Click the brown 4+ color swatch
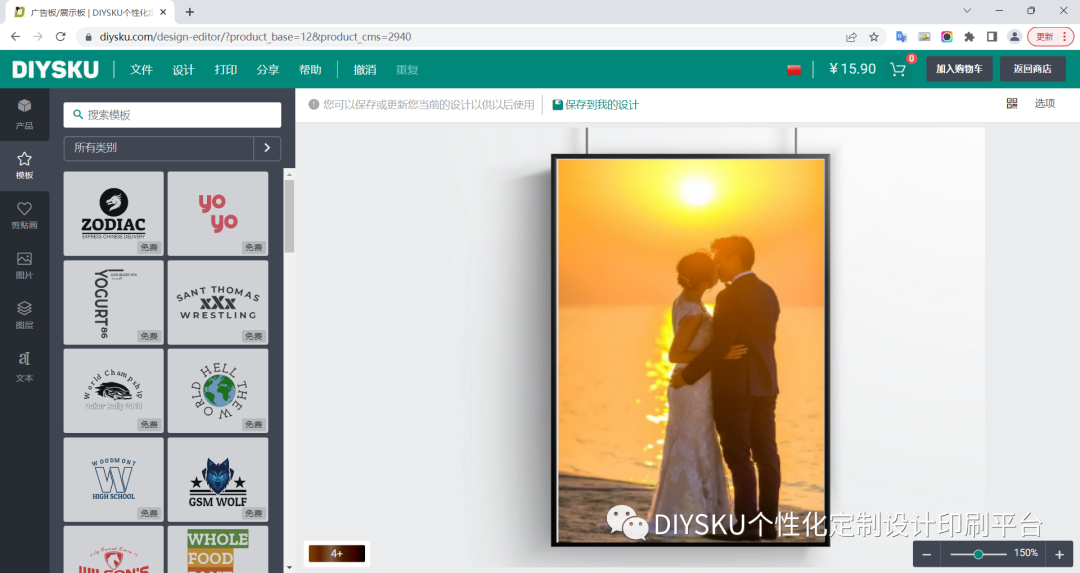 [x=337, y=553]
